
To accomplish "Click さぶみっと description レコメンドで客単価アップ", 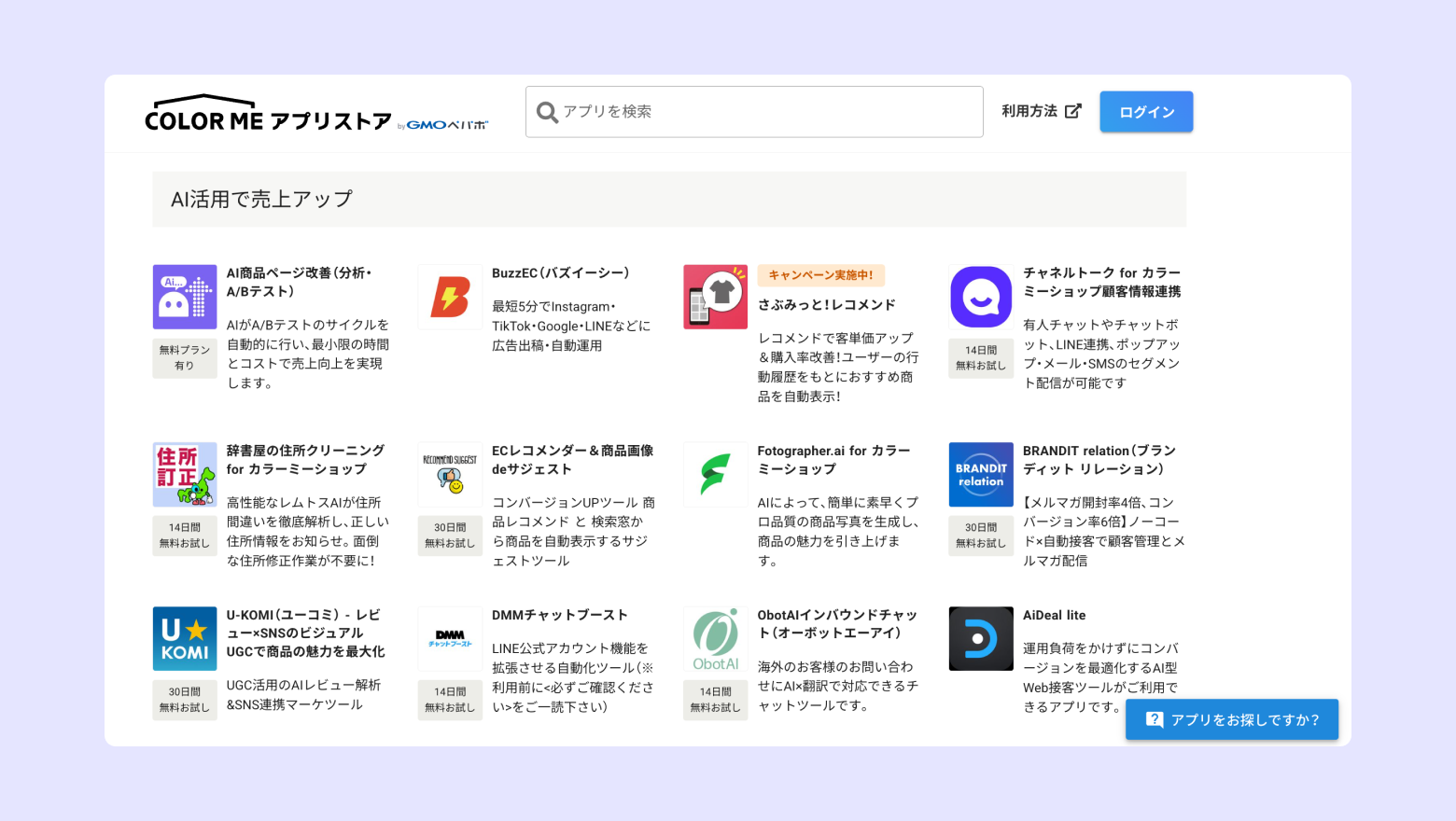I will pos(838,367).
